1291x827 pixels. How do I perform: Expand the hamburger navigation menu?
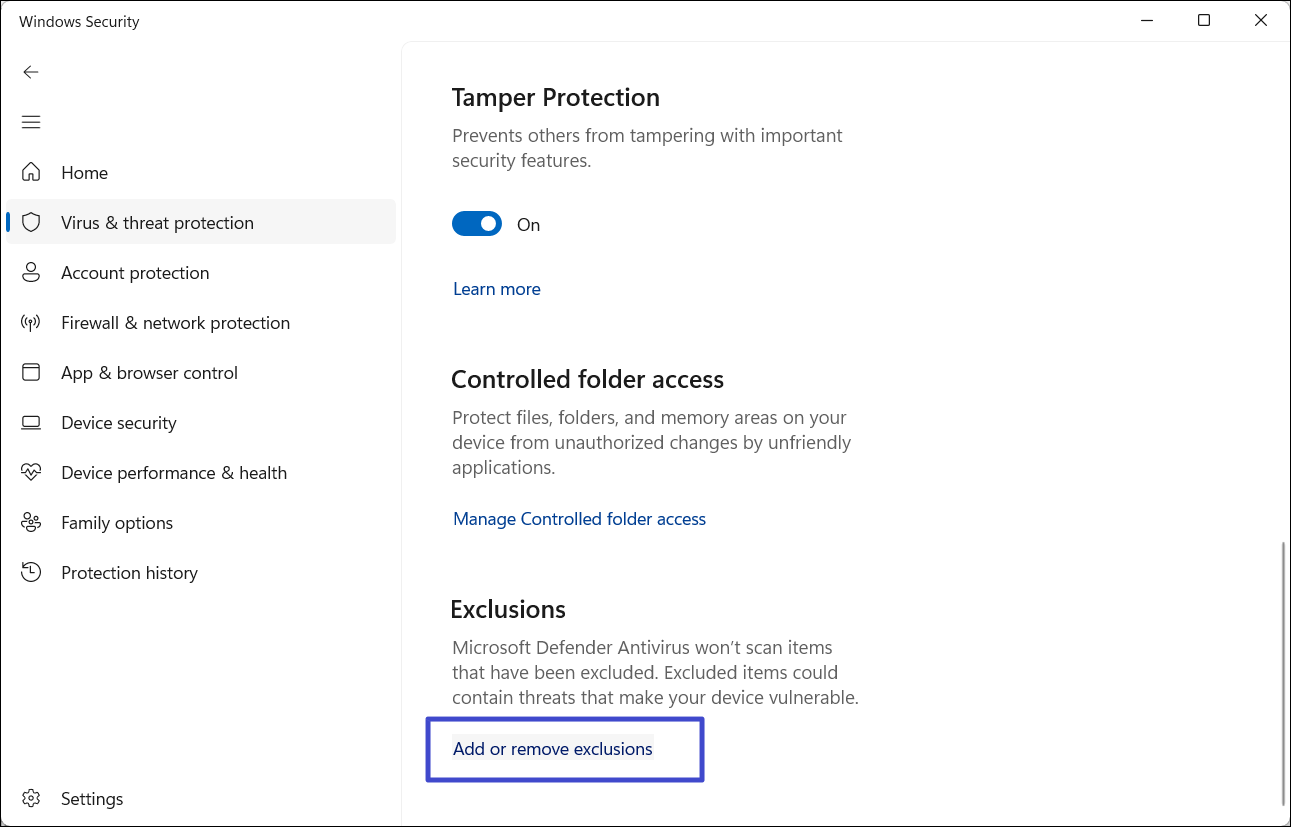click(31, 122)
